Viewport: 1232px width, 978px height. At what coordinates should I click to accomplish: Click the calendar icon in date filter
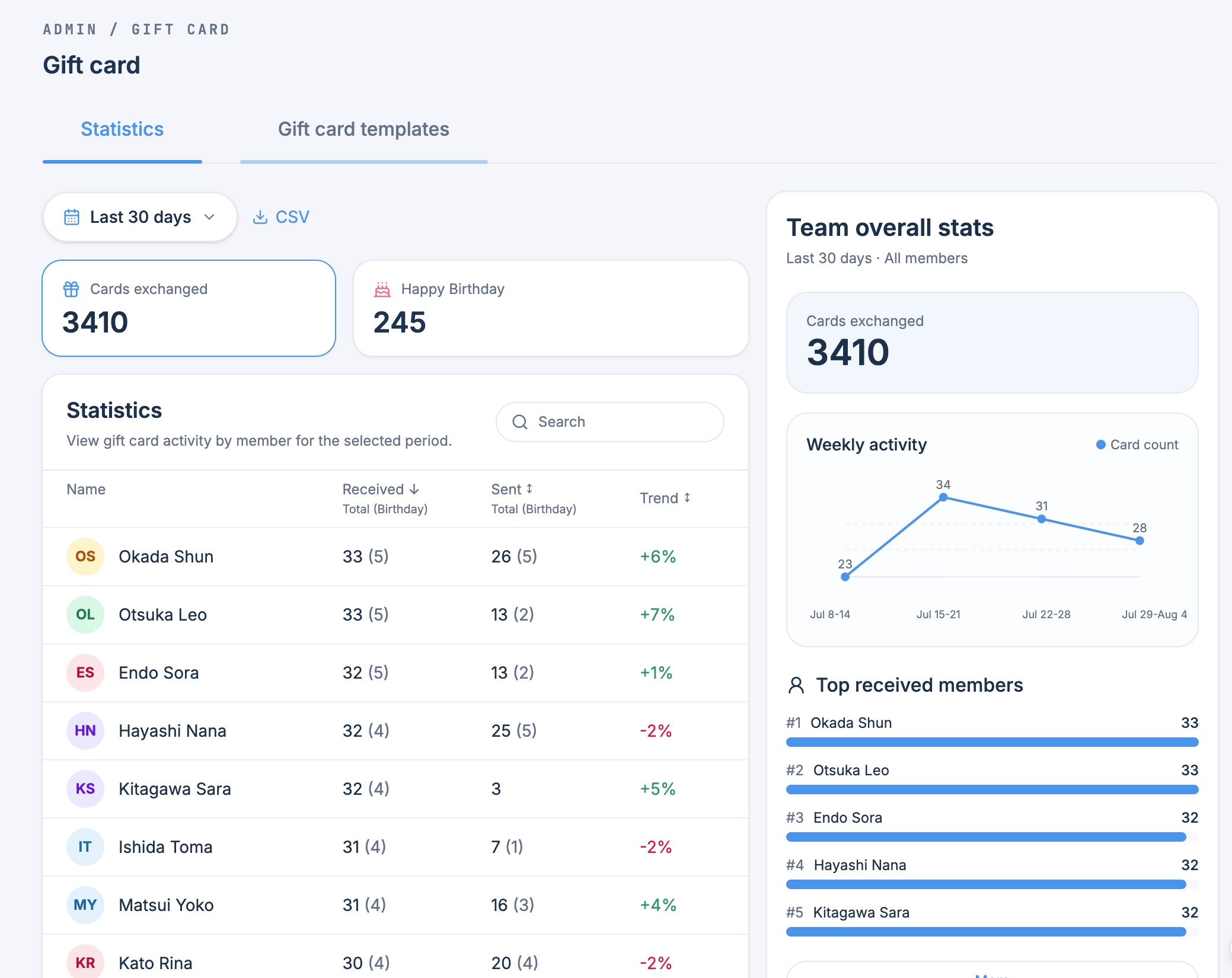tap(72, 217)
